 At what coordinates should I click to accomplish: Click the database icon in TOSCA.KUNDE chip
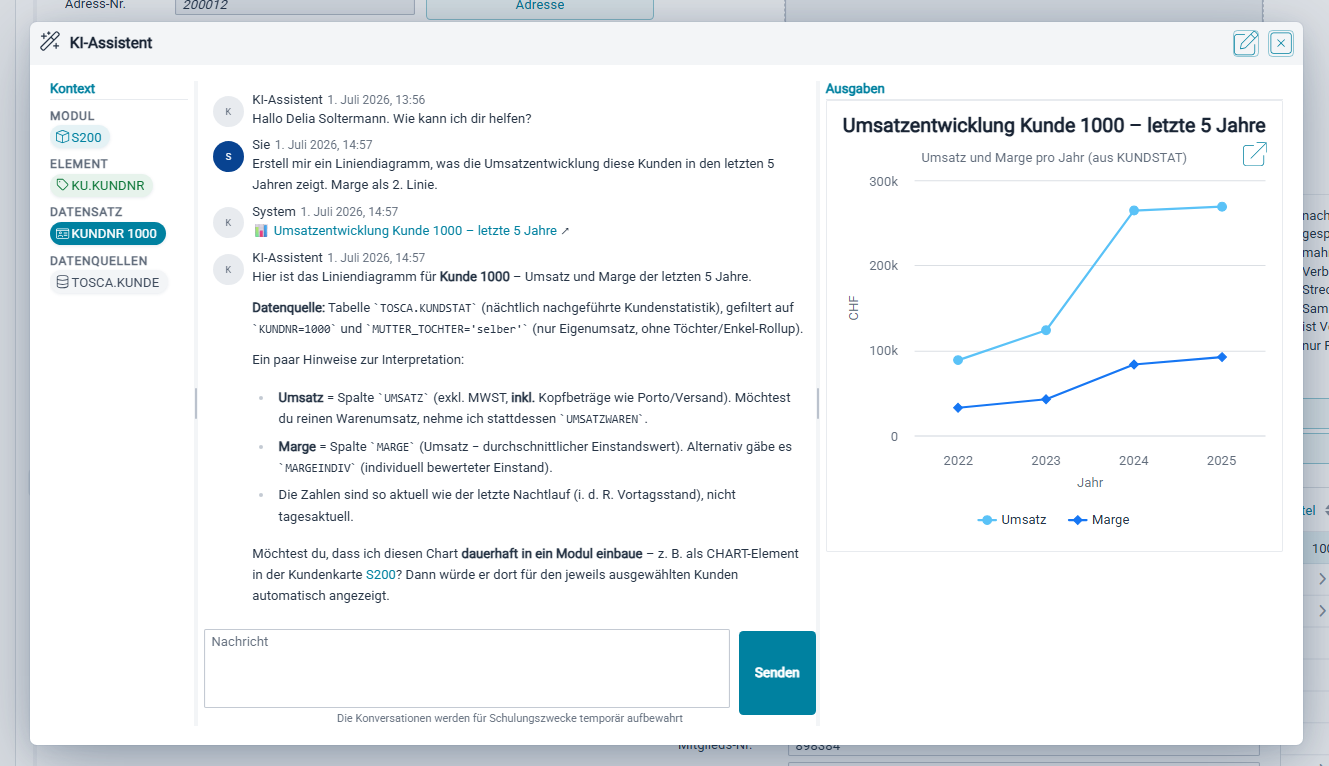(x=62, y=282)
